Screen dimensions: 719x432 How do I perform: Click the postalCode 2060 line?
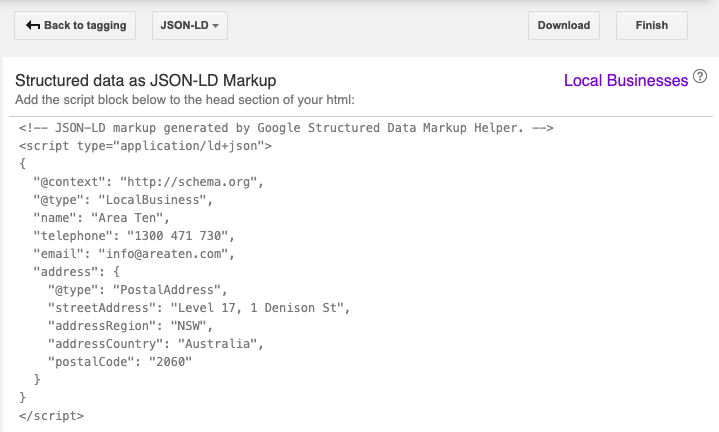tap(119, 361)
